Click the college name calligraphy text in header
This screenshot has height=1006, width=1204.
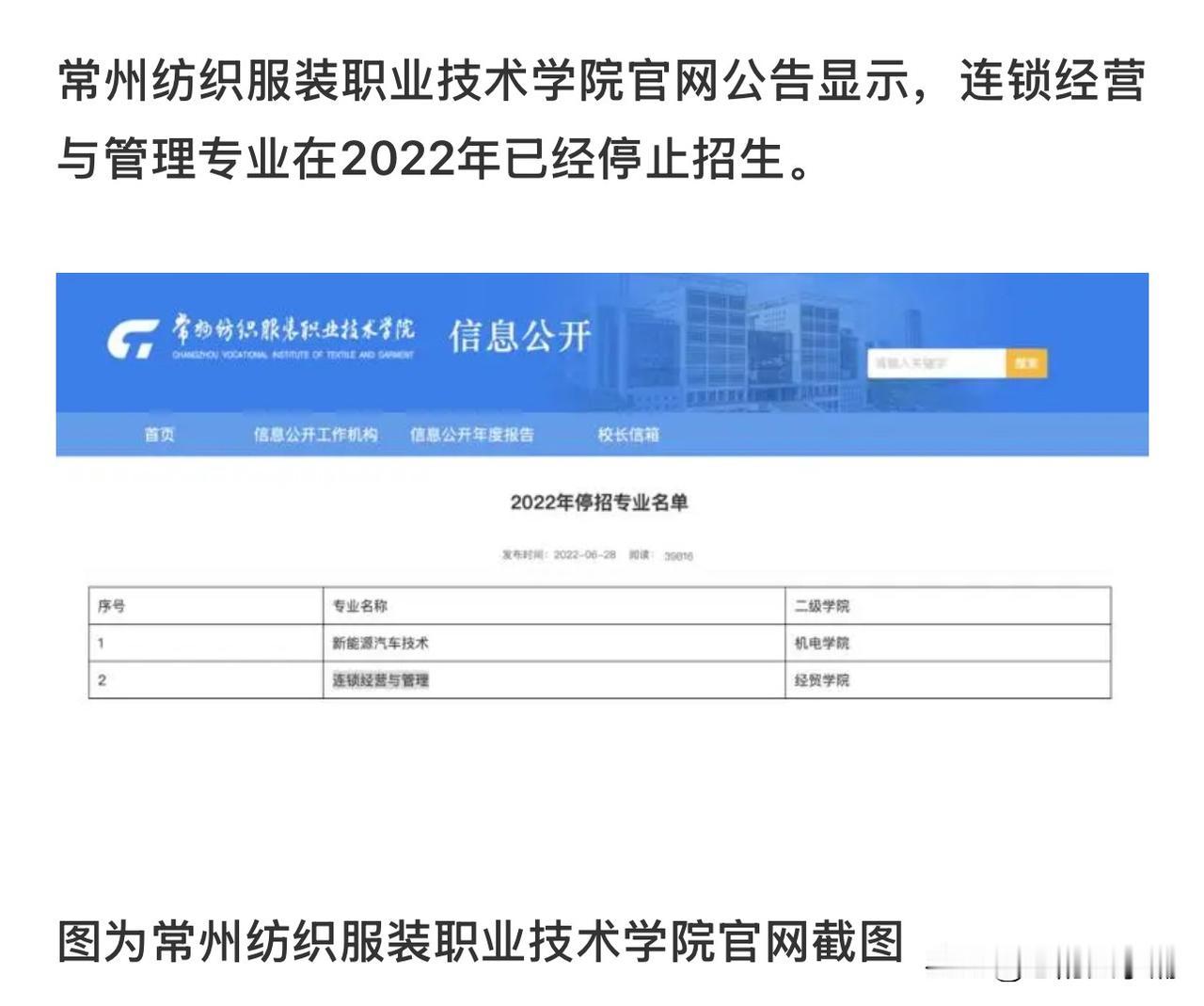[x=293, y=329]
